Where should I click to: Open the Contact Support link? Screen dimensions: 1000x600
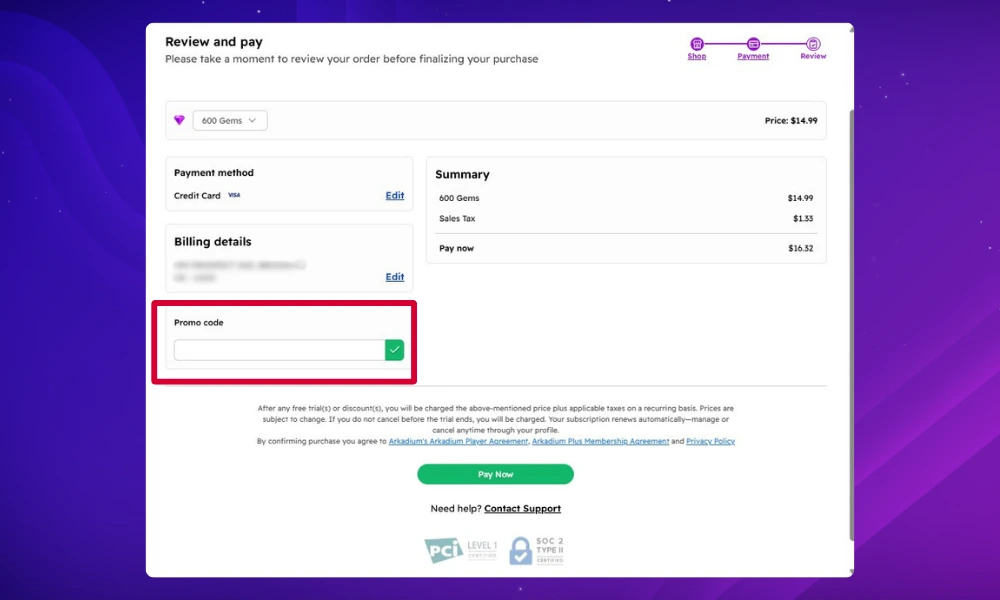point(522,509)
